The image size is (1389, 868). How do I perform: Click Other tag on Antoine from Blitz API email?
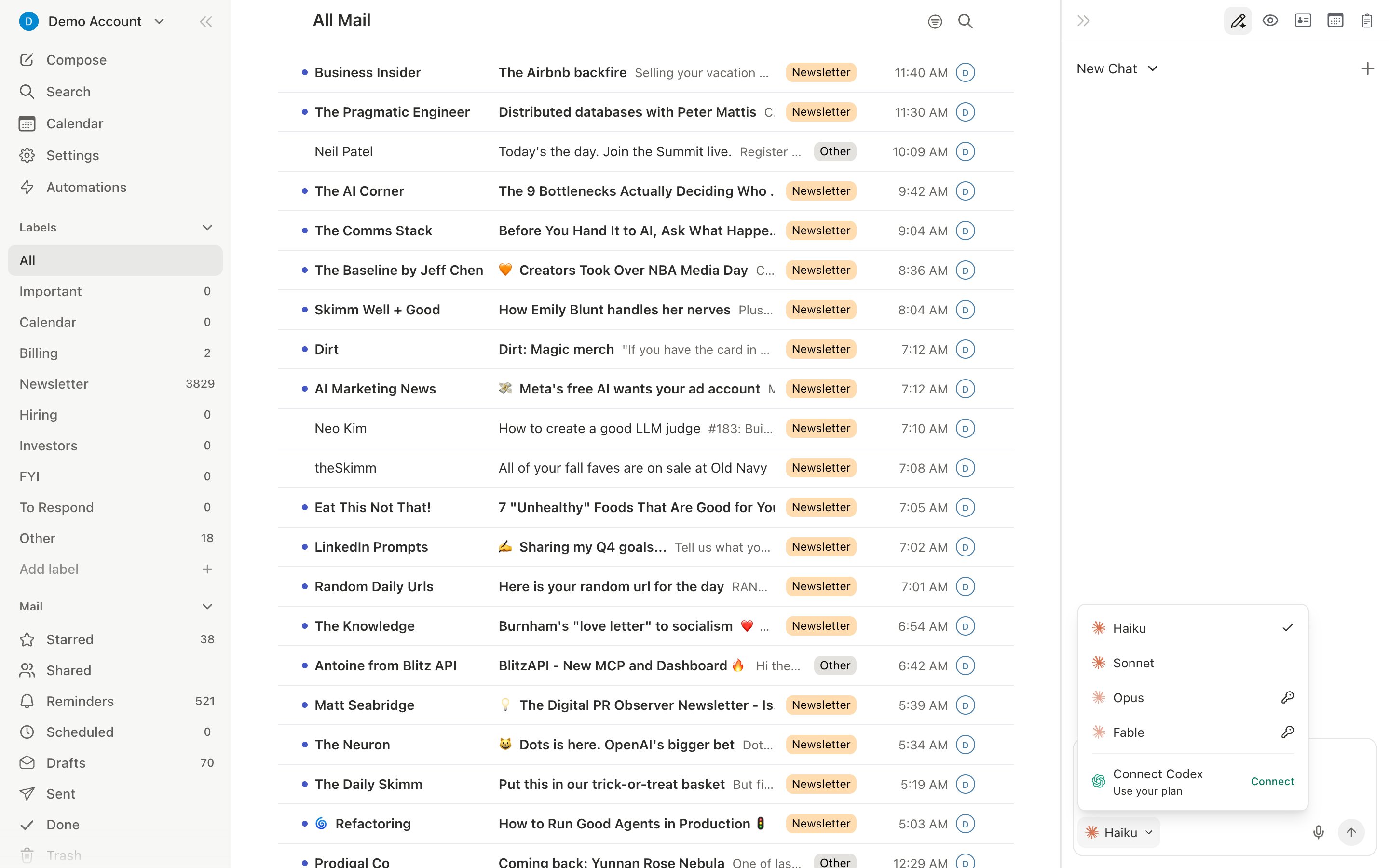coord(834,665)
